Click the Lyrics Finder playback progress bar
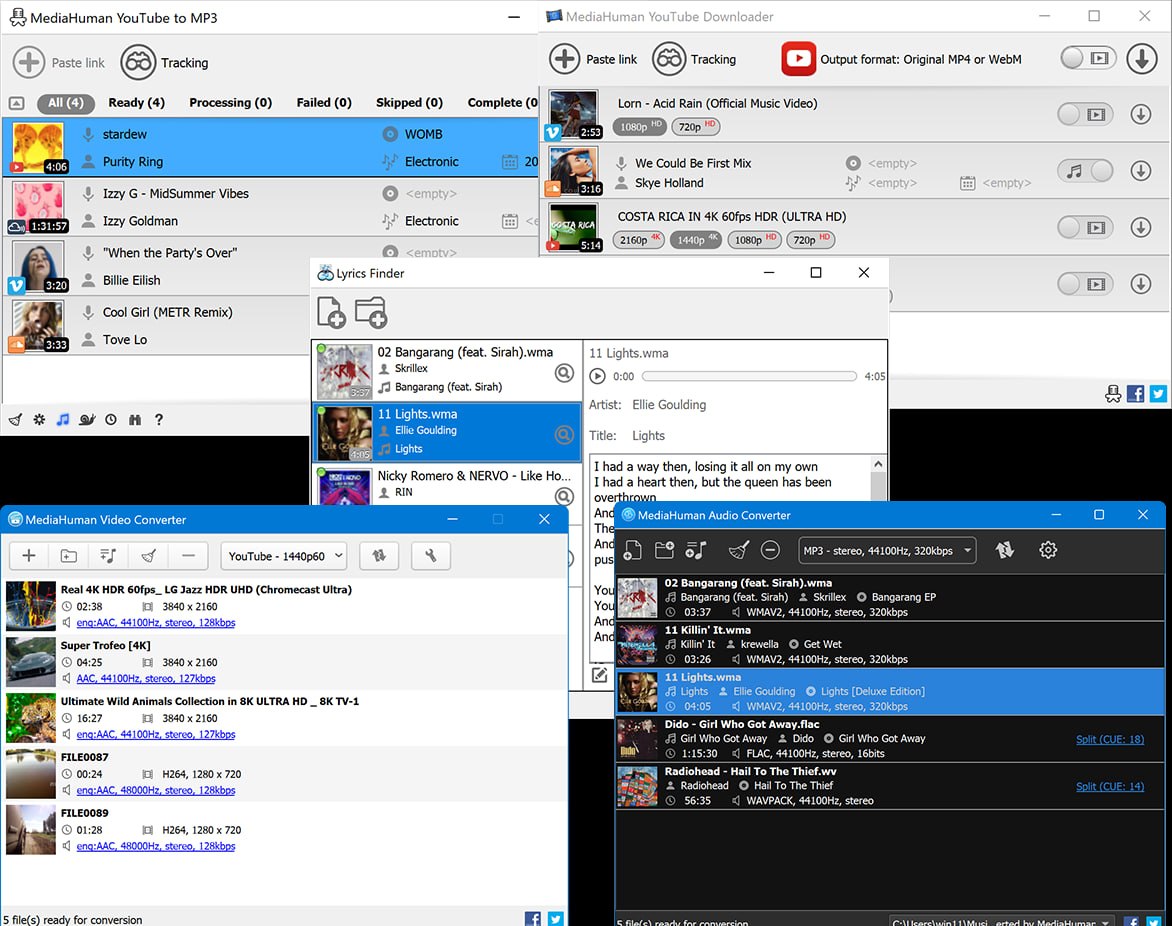Screen dimensions: 1172x926 749,377
